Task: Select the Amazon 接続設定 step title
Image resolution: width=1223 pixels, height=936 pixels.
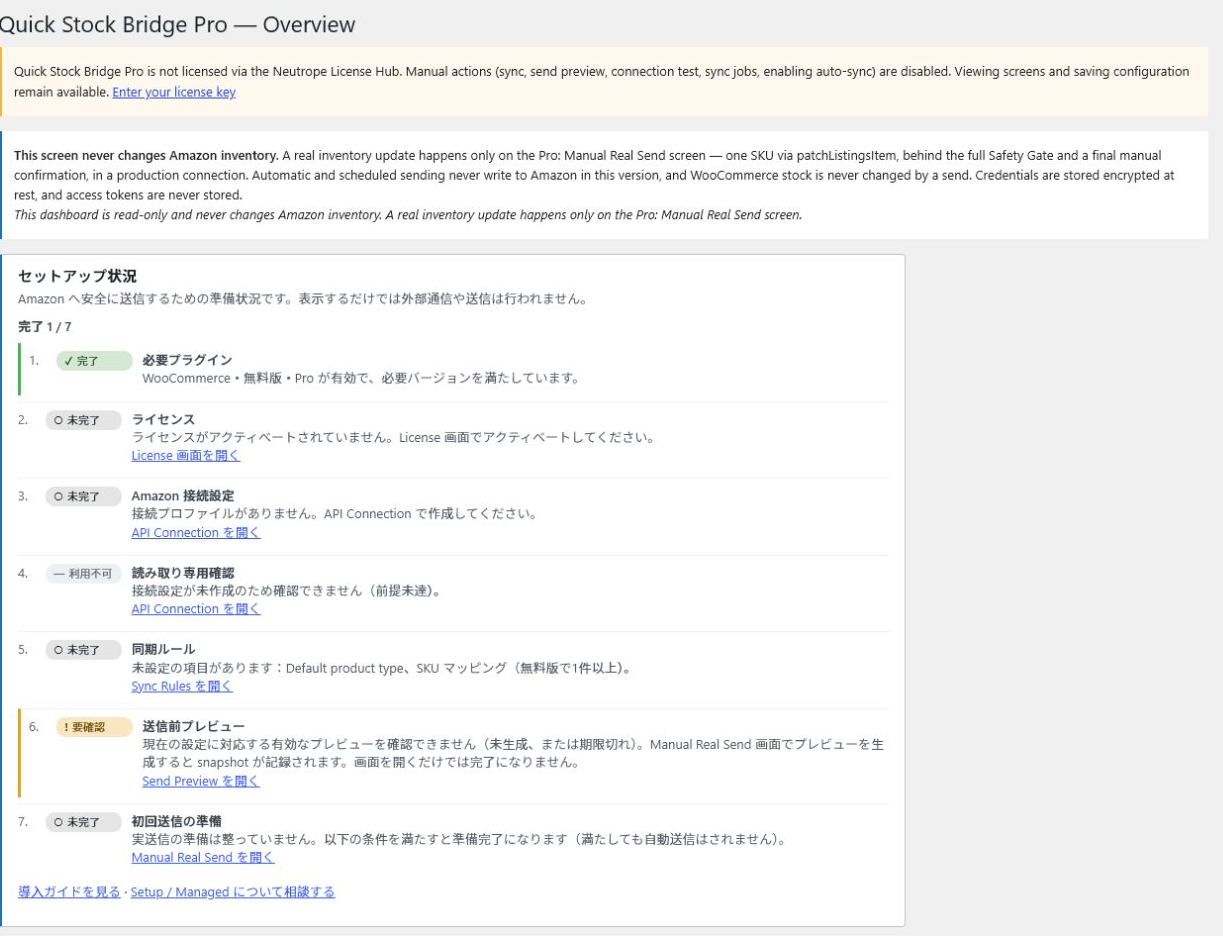Action: coord(183,496)
